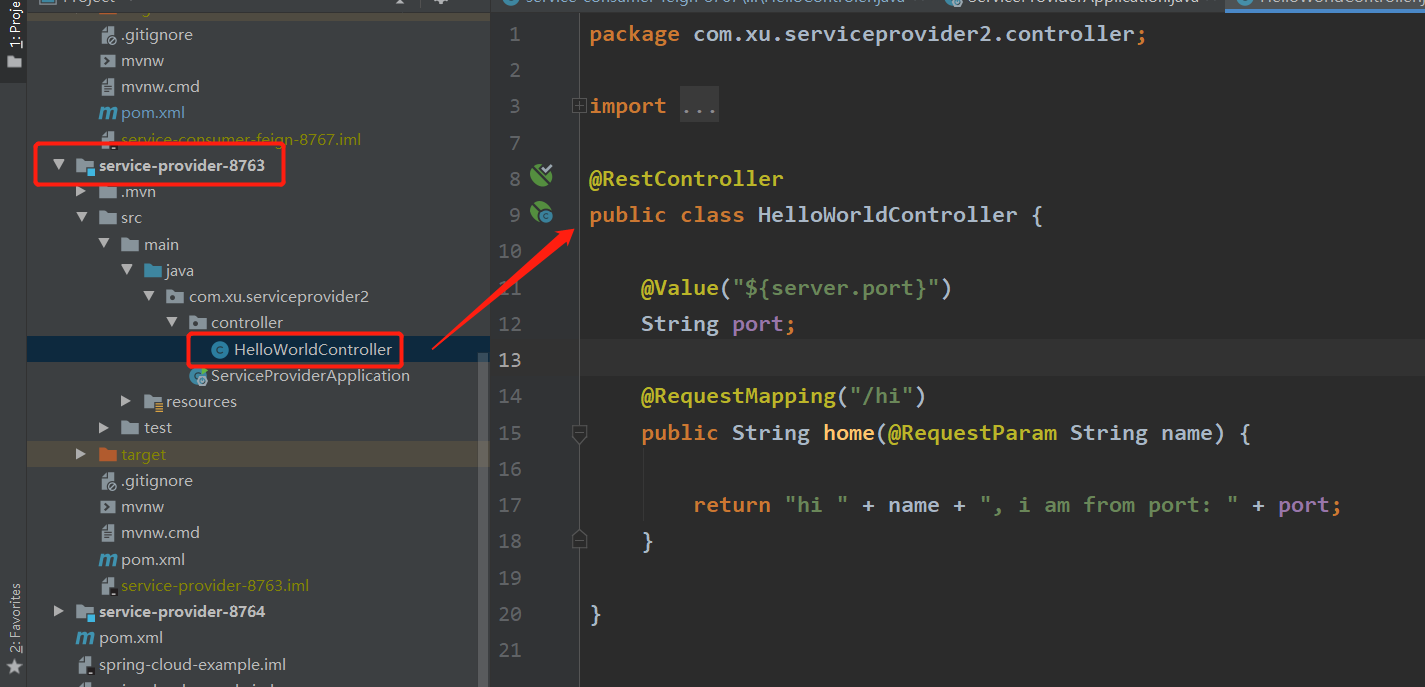Click the folder icon under the 1: Project tab
Image resolution: width=1425 pixels, height=687 pixels.
pyautogui.click(x=14, y=62)
